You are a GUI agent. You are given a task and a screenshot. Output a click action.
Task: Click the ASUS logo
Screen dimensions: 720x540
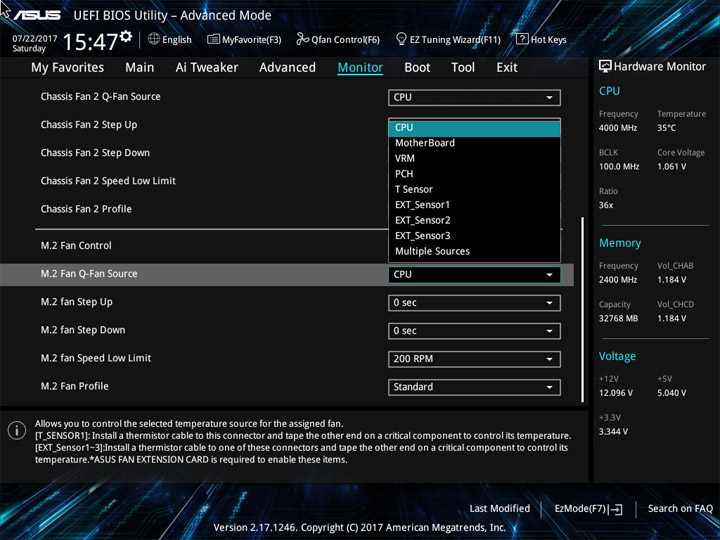click(37, 16)
